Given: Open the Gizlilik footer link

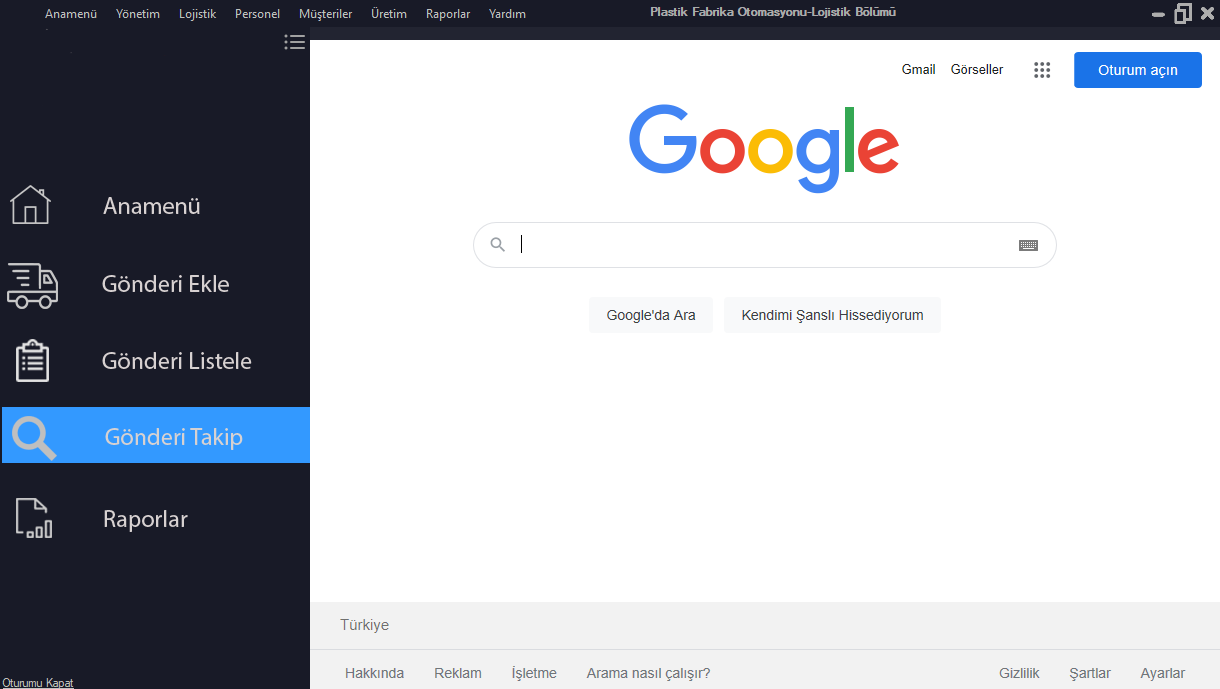Looking at the screenshot, I should click(x=1020, y=673).
